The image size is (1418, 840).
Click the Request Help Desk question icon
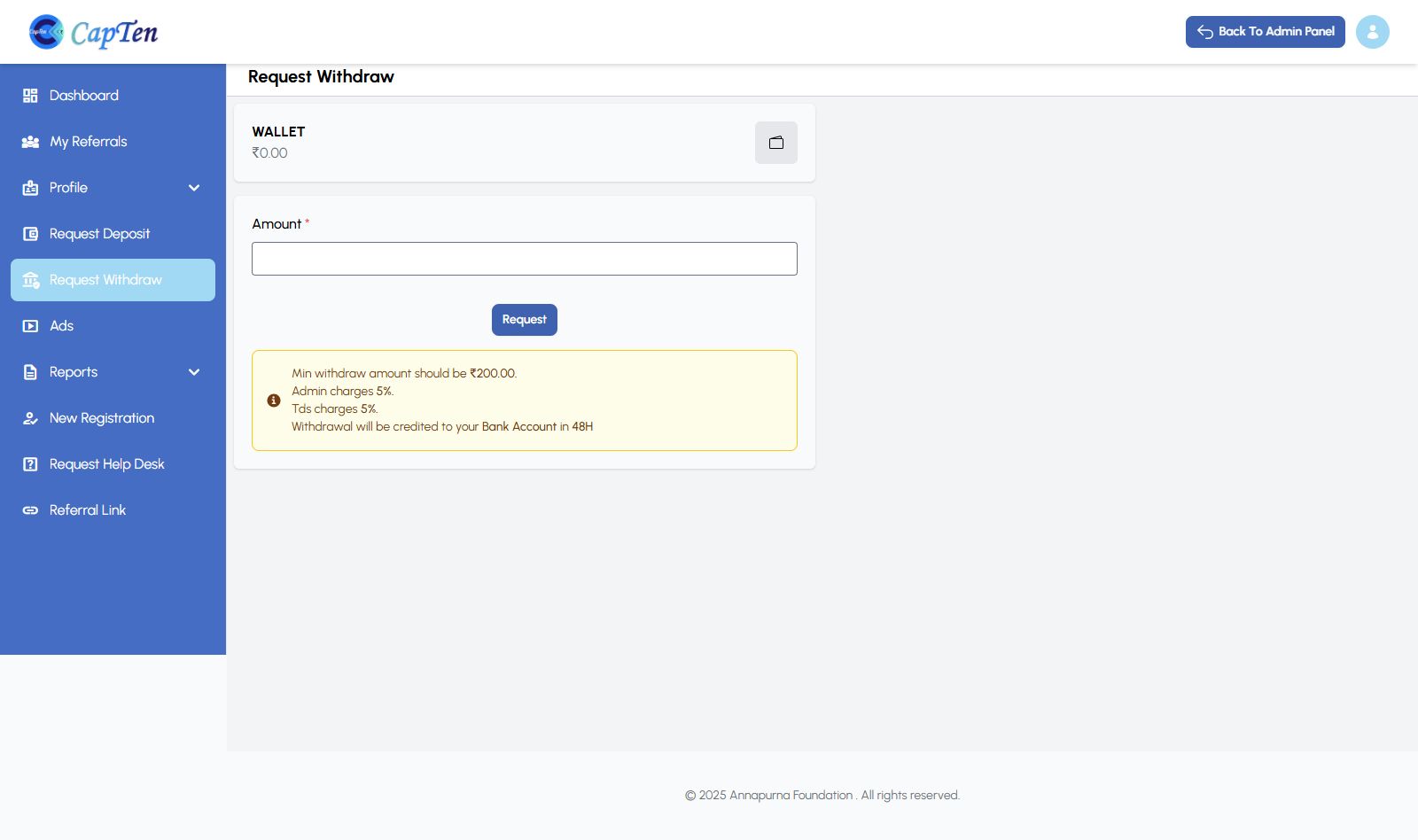pyautogui.click(x=30, y=464)
